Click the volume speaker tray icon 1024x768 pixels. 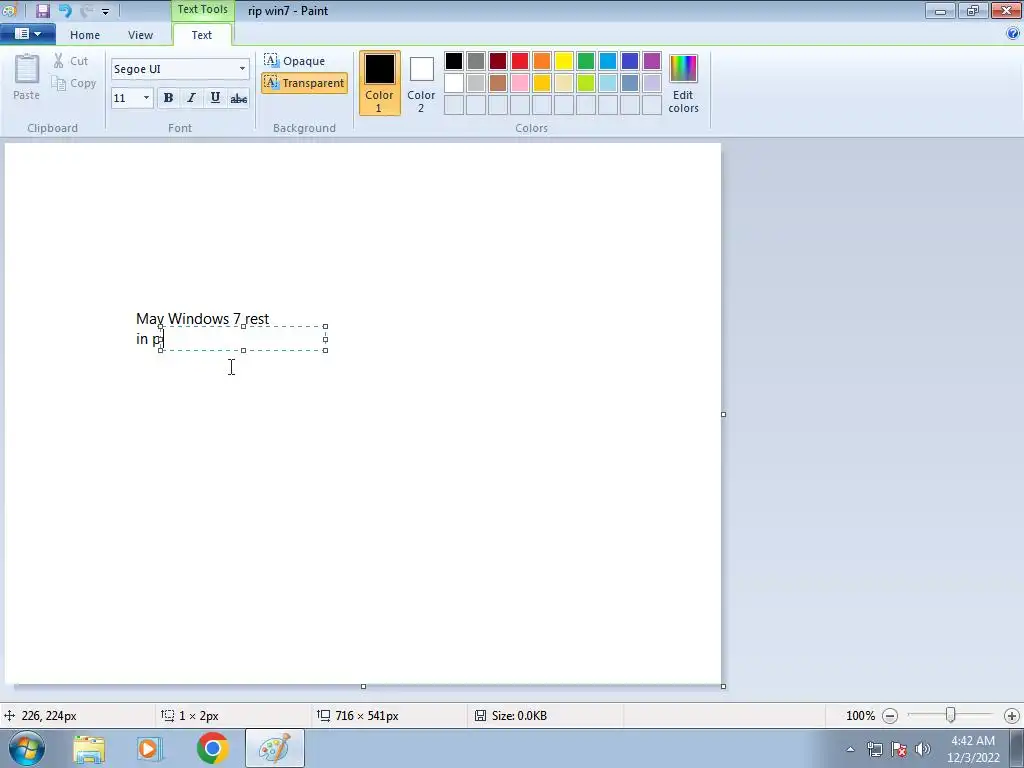click(923, 749)
